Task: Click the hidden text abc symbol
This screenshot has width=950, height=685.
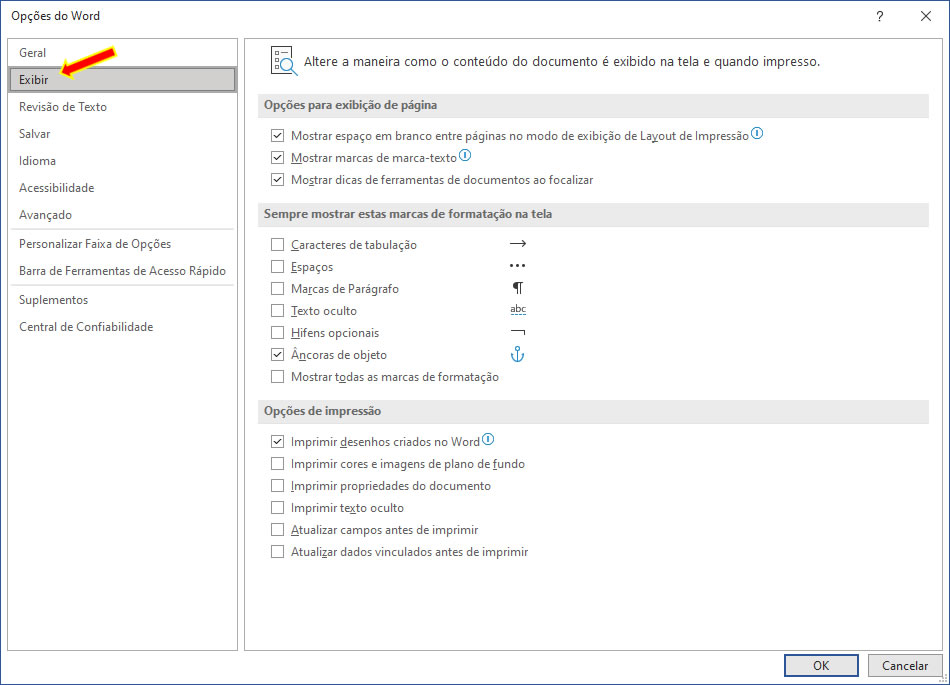Action: click(x=518, y=309)
